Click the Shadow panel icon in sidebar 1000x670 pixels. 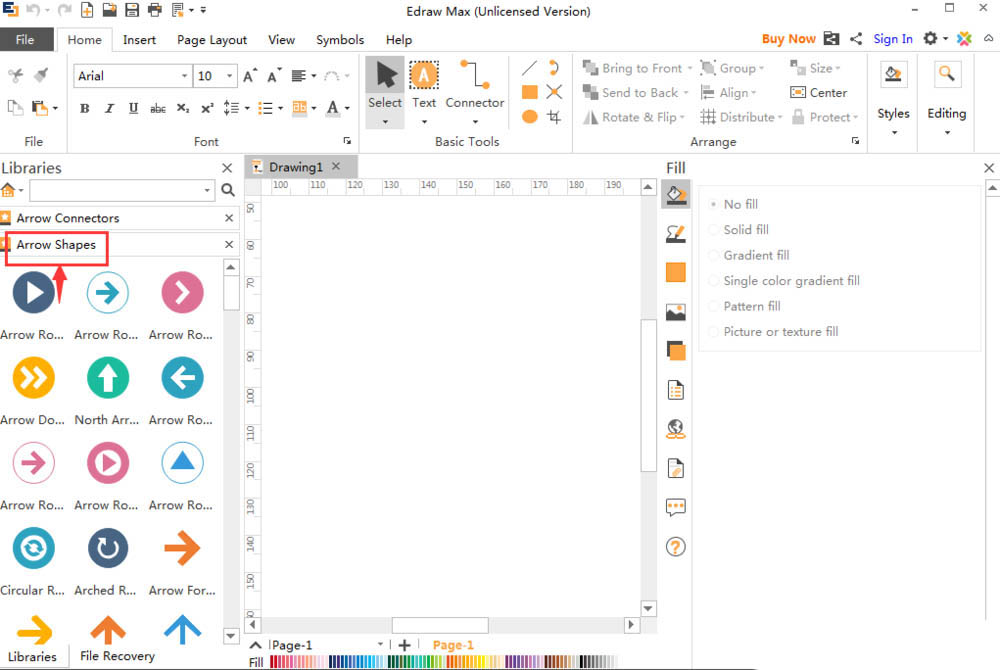676,350
